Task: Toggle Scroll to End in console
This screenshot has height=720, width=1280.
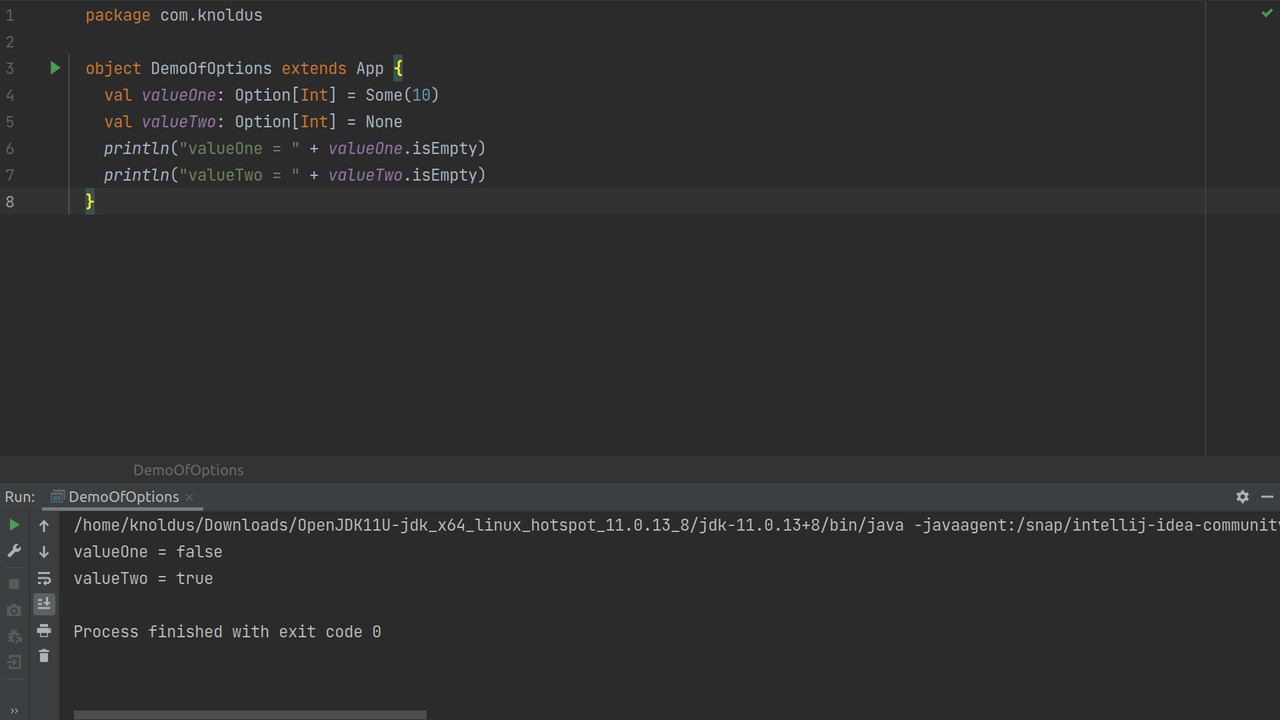Action: [x=43, y=604]
